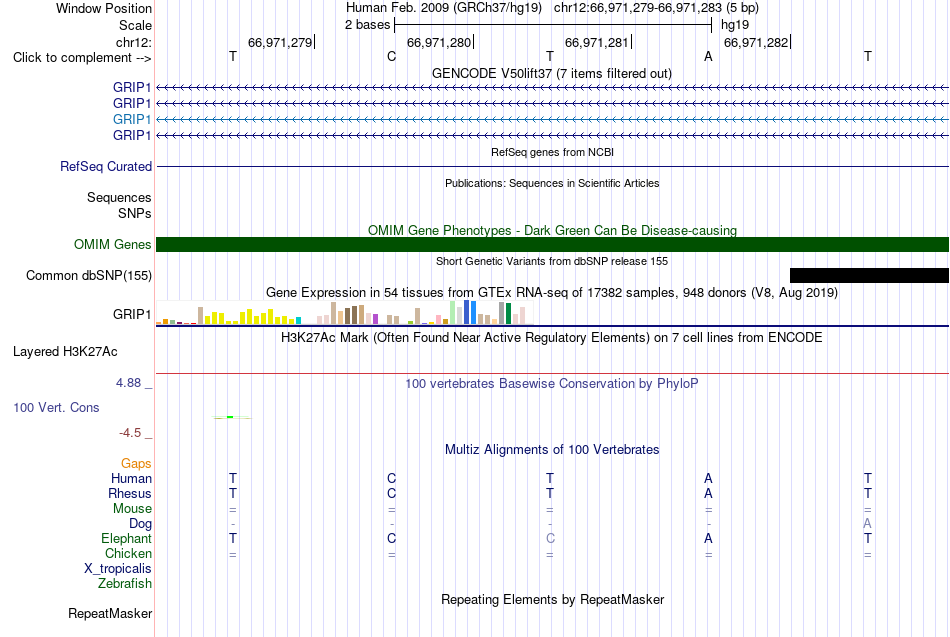The height and width of the screenshot is (637, 950).
Task: Open 'OMIM Gene Phenotypes' track title
Action: (x=552, y=230)
